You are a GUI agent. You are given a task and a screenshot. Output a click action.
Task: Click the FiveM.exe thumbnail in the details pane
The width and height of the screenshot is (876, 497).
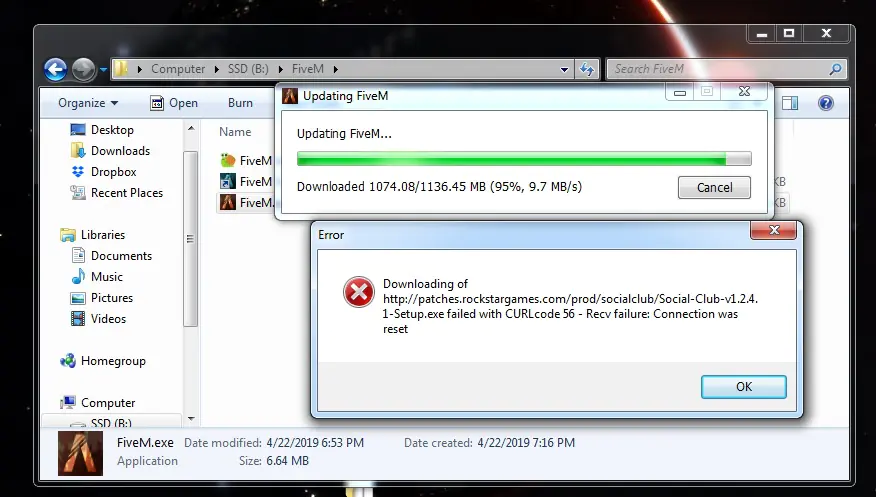80,453
